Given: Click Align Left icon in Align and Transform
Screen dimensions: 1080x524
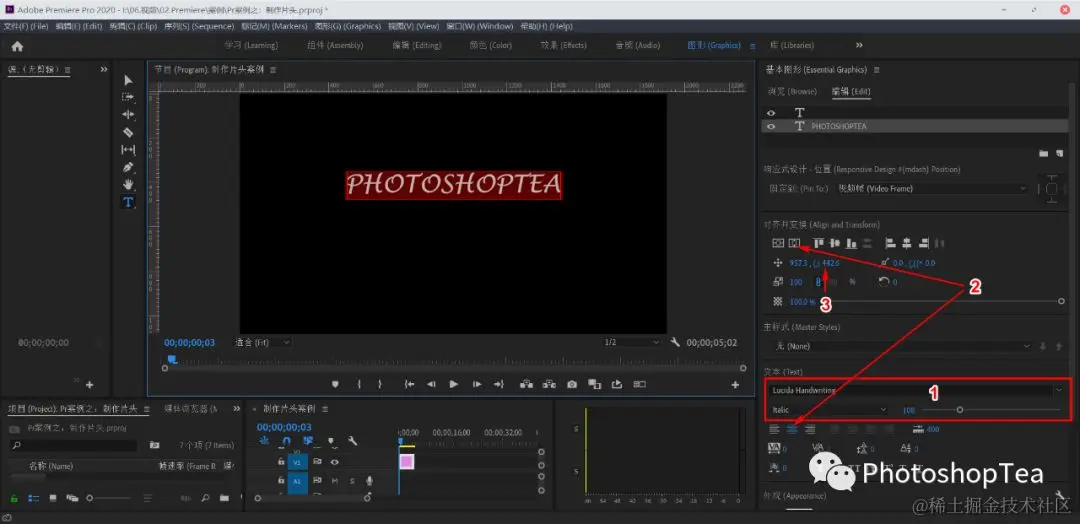Looking at the screenshot, I should click(889, 243).
